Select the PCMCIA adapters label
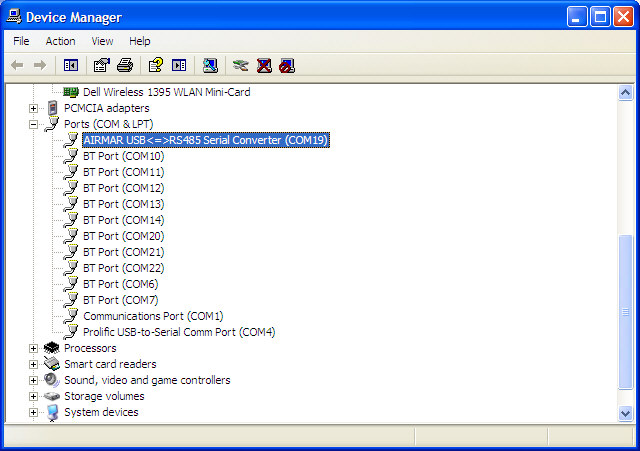This screenshot has height=451, width=640. 107,108
